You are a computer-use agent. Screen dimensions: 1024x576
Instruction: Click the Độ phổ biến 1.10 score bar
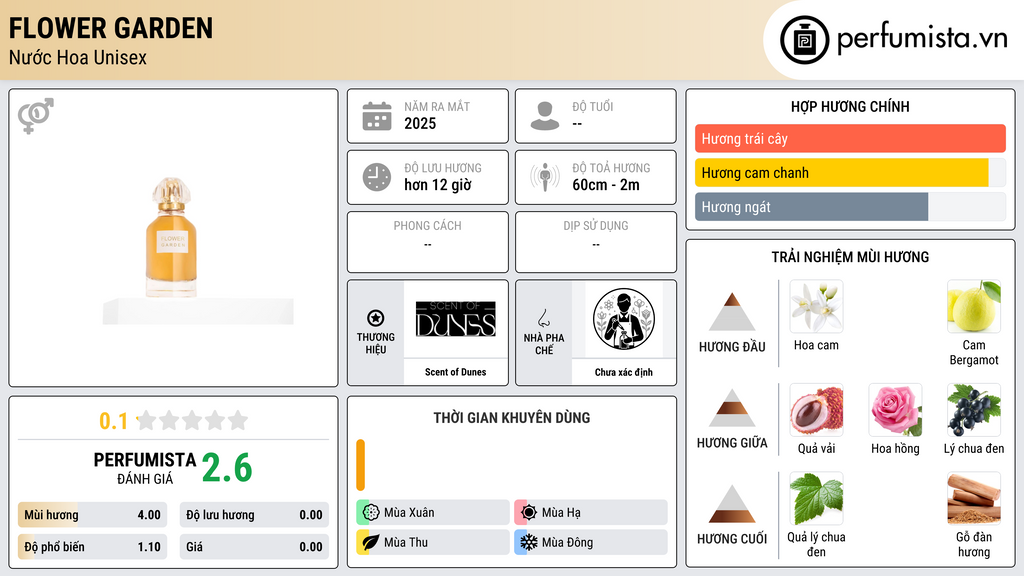pyautogui.click(x=92, y=547)
